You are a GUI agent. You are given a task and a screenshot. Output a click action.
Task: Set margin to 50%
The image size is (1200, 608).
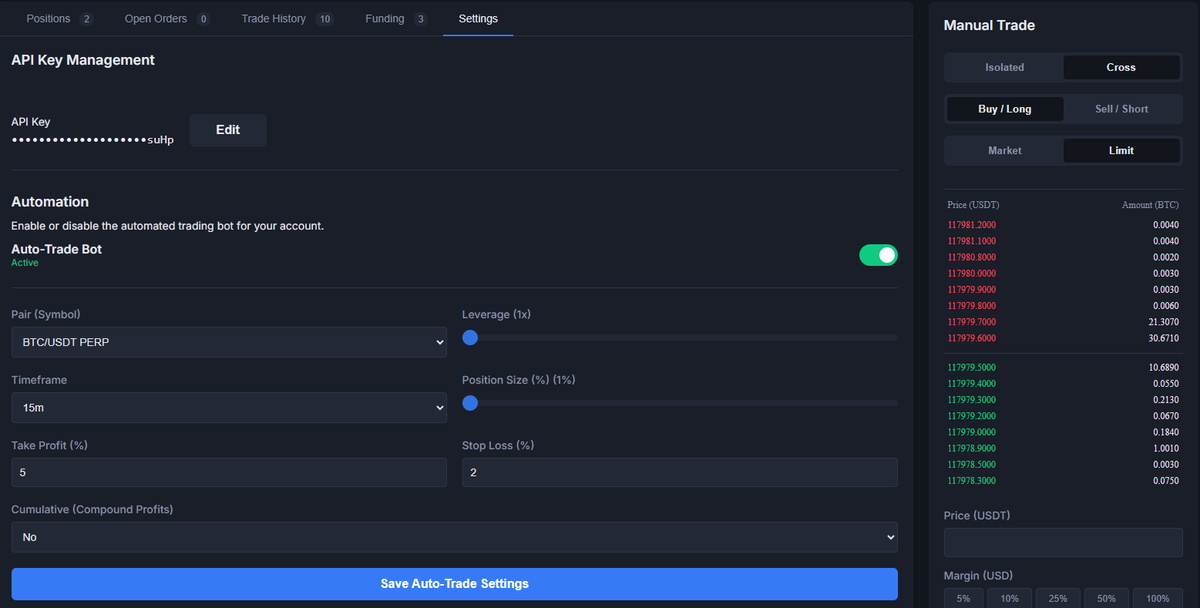[x=1106, y=598]
